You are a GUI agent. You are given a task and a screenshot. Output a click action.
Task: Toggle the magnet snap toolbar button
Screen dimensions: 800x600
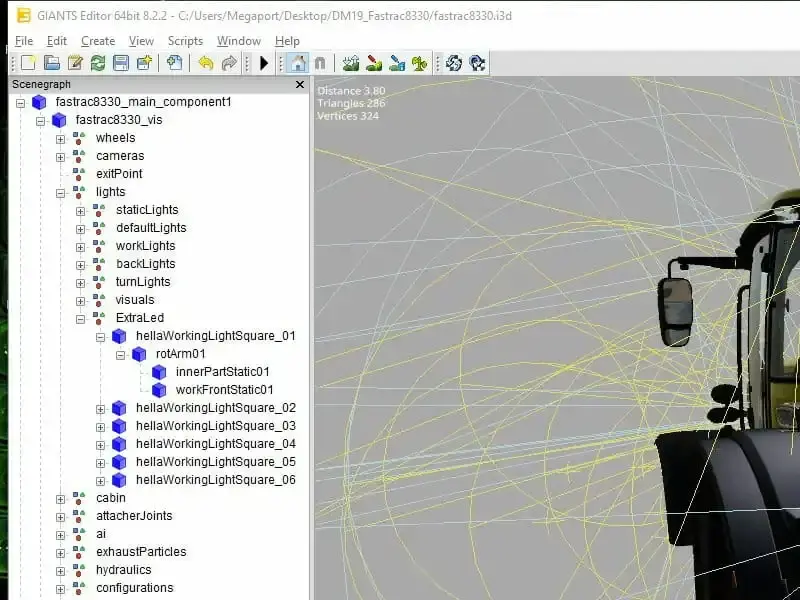[320, 63]
